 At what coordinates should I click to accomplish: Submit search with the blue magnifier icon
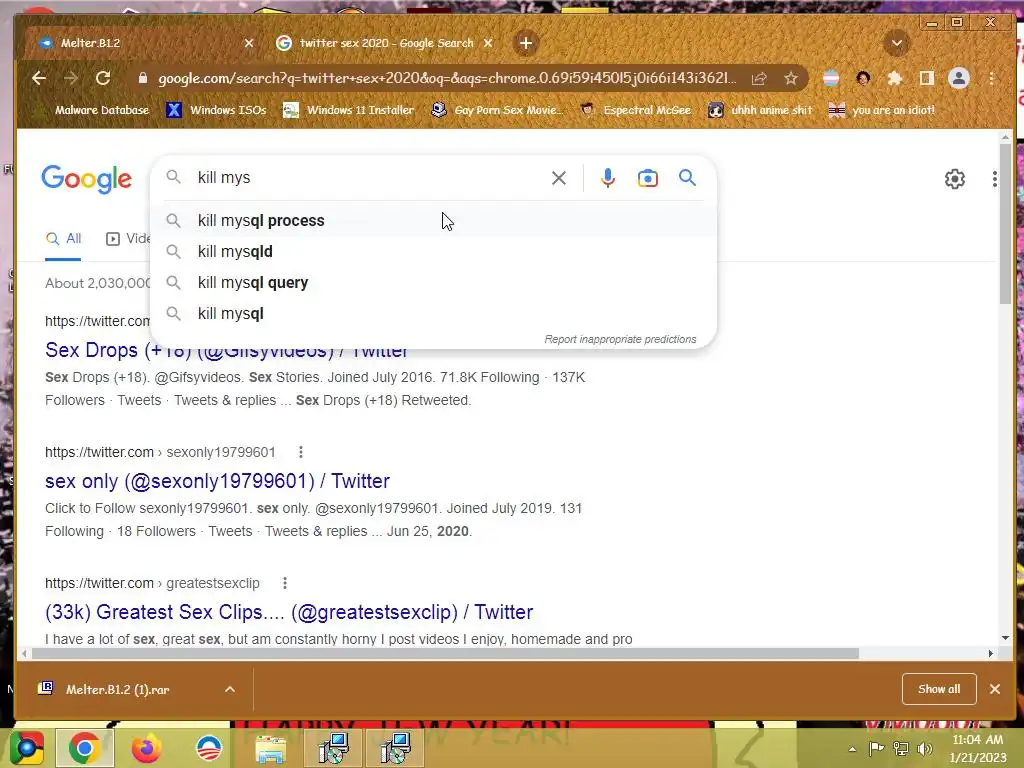tap(687, 177)
